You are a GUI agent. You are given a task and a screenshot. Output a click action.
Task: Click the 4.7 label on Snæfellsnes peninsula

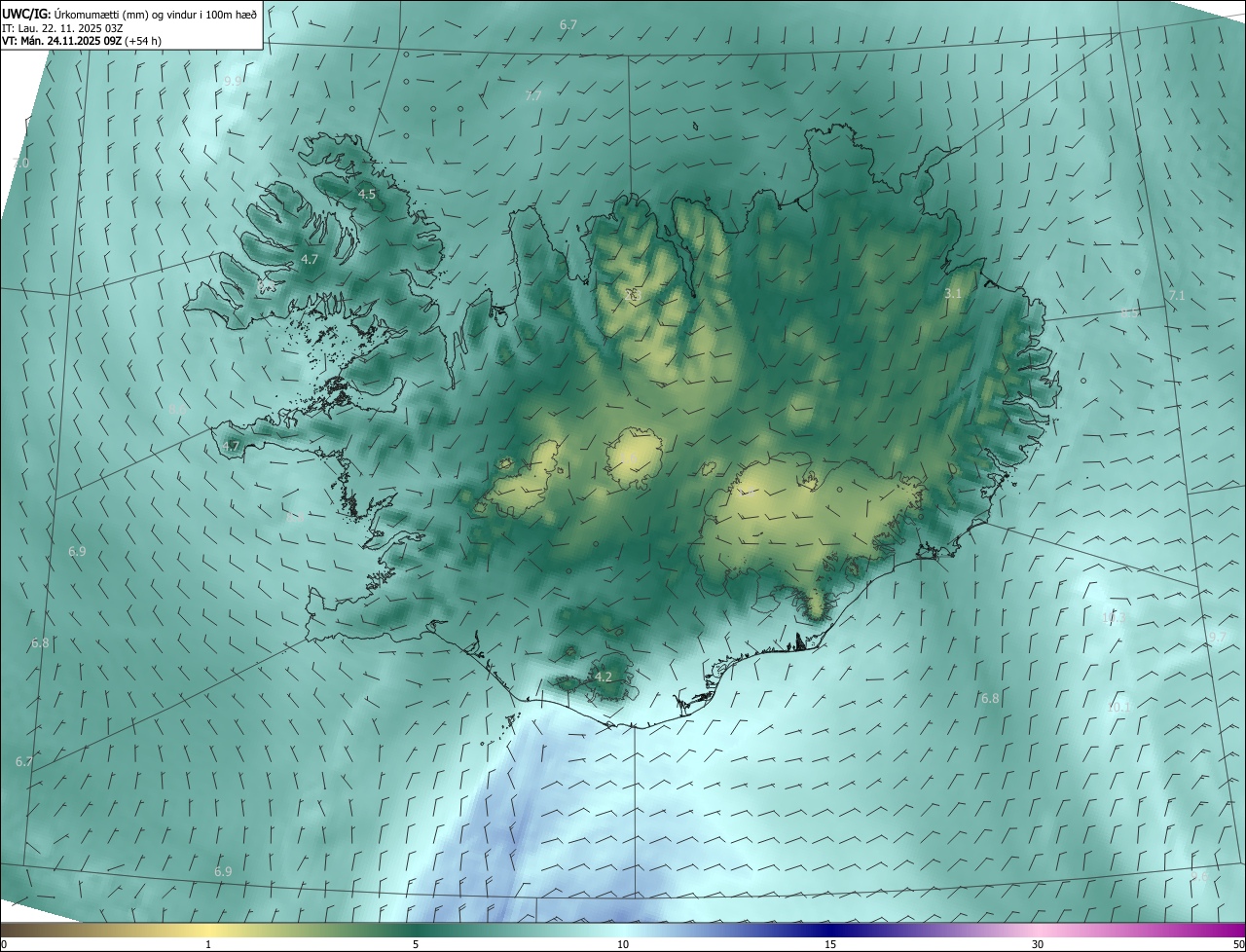(x=231, y=447)
